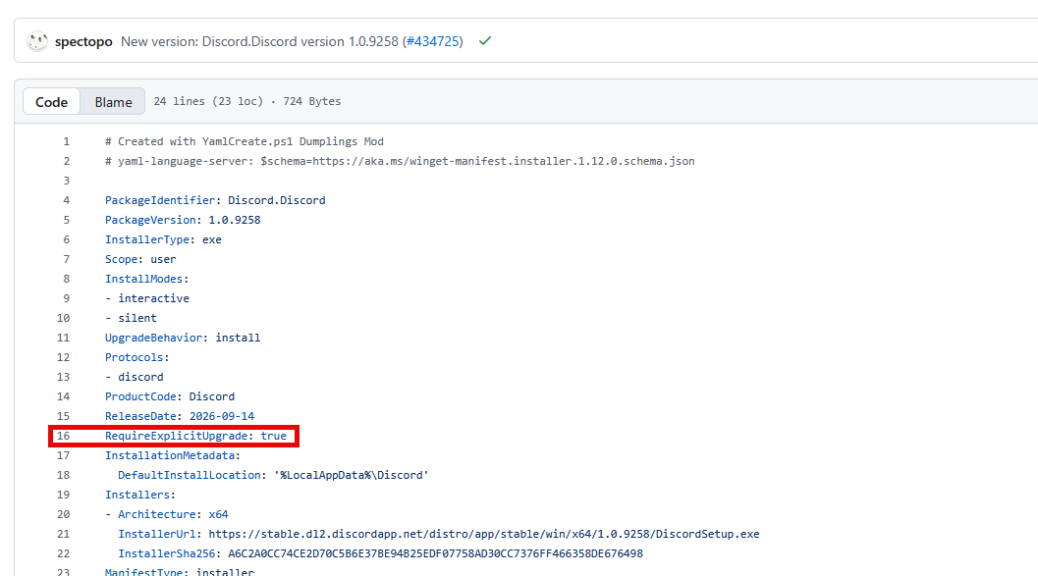Open pull request #434725 link
Viewport: 1038px width, 576px height.
coord(433,41)
